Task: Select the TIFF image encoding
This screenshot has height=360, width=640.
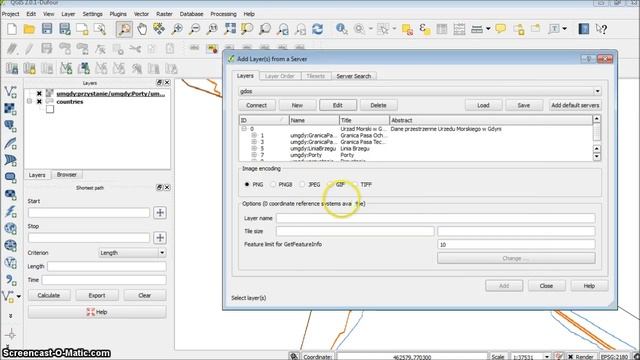Action: 355,184
